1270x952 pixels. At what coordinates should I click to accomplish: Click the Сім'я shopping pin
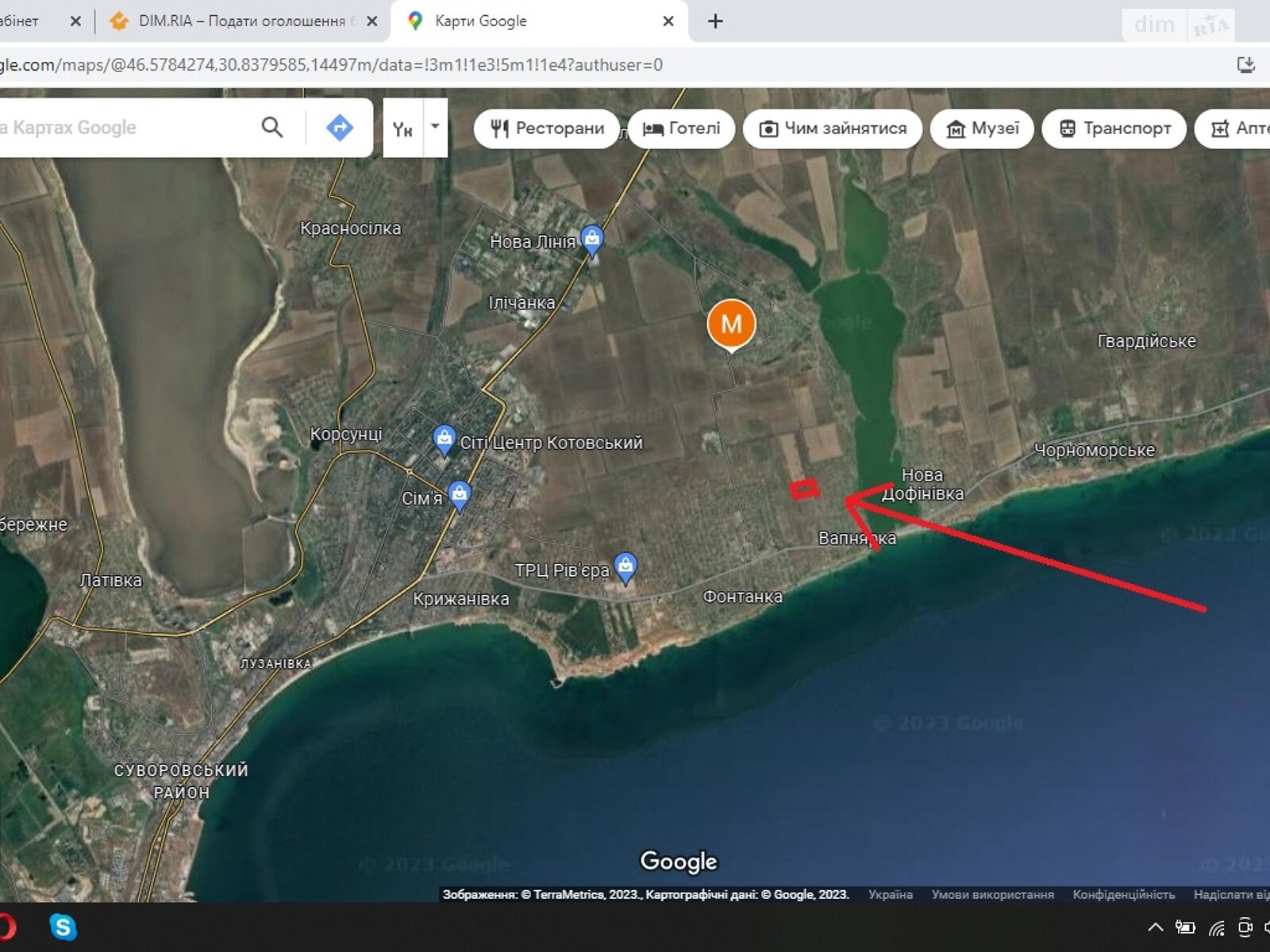click(x=460, y=495)
